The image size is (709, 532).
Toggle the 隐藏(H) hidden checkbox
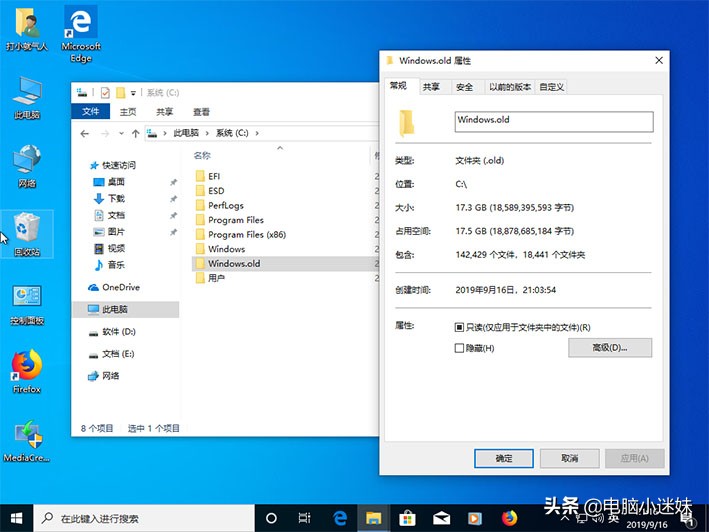click(x=459, y=348)
